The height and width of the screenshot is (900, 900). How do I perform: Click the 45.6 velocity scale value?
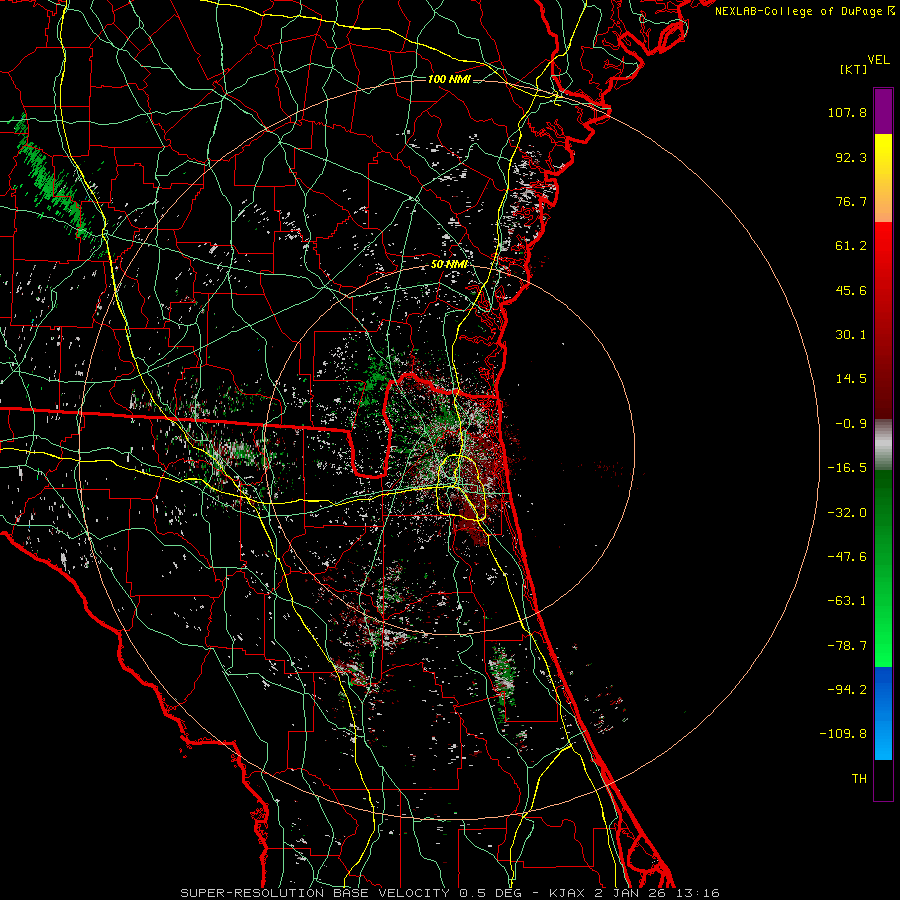coord(851,290)
